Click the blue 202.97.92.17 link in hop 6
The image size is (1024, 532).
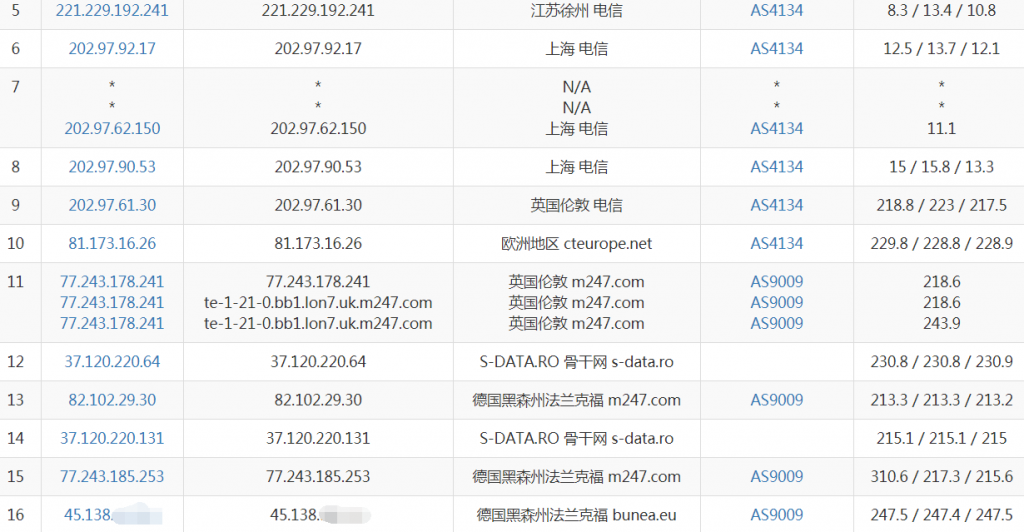click(x=112, y=48)
